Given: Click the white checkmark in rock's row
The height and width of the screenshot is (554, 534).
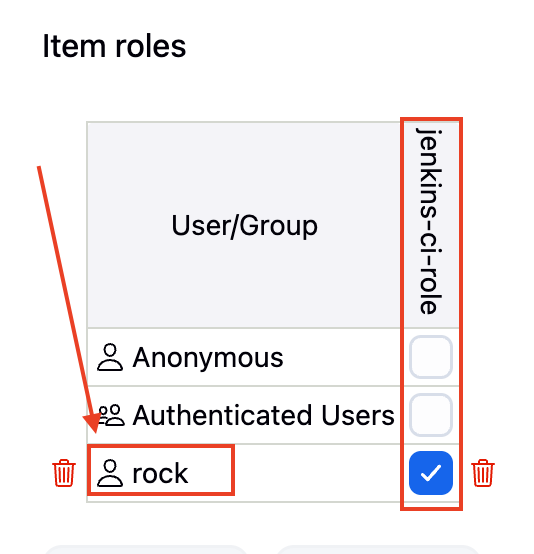Looking at the screenshot, I should click(x=431, y=473).
